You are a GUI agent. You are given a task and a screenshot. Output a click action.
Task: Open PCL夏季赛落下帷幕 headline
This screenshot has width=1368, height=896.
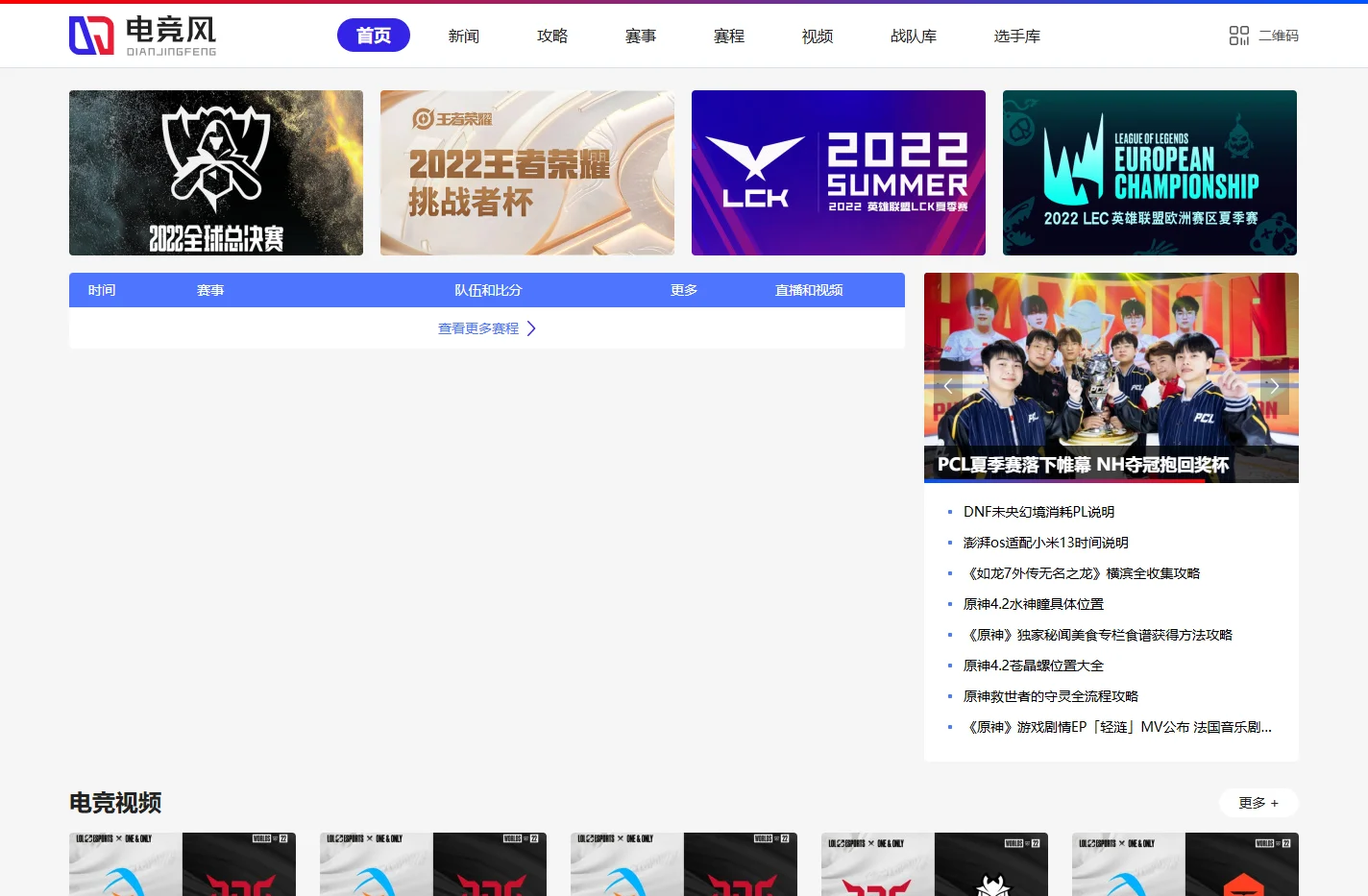[x=1083, y=465]
